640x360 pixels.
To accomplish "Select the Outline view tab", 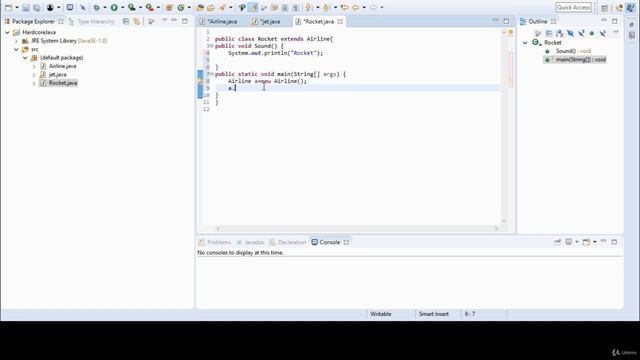I will pyautogui.click(x=538, y=21).
